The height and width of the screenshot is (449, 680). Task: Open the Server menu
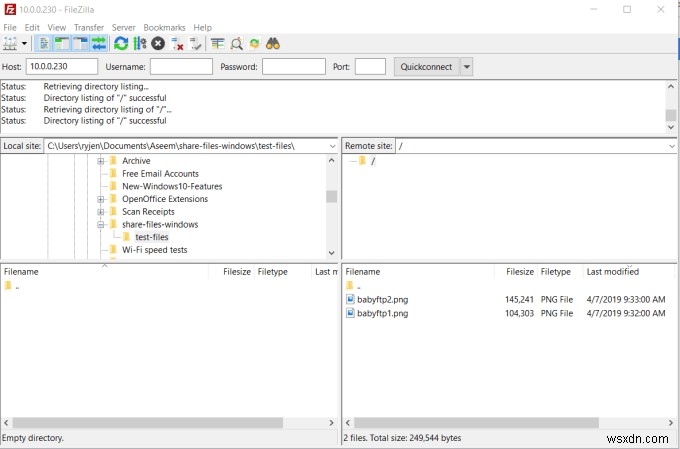point(124,27)
